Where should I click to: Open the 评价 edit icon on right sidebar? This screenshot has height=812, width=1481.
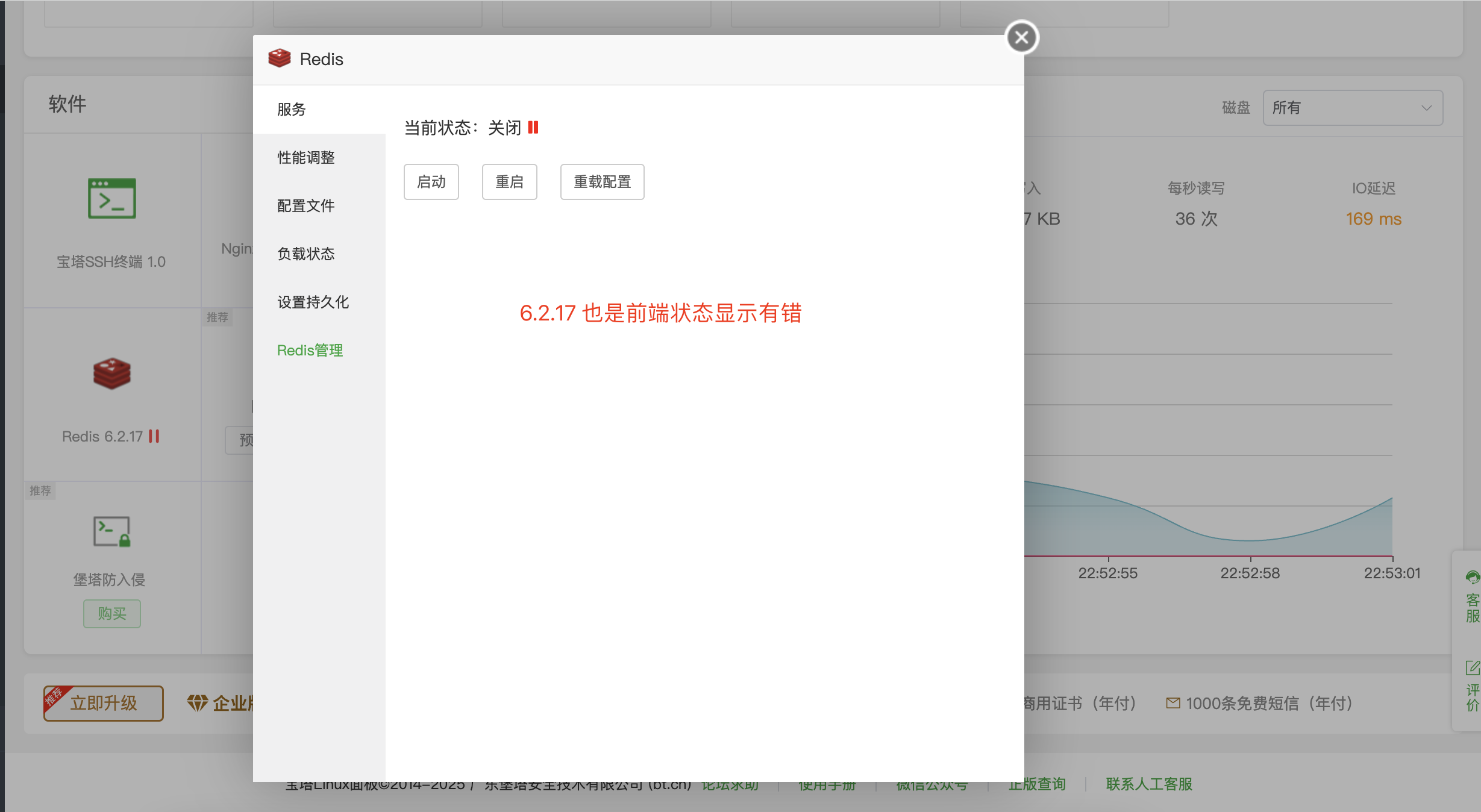pos(1473,667)
